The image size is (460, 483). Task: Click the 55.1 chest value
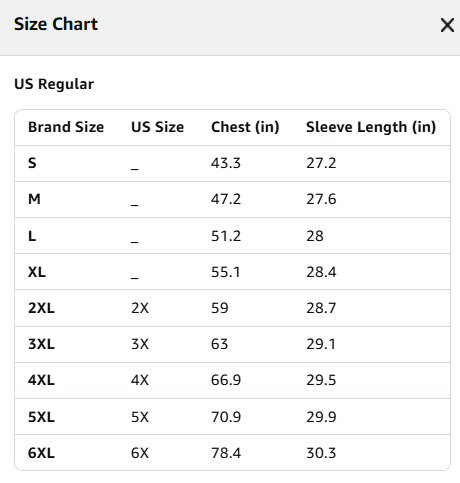tap(225, 272)
